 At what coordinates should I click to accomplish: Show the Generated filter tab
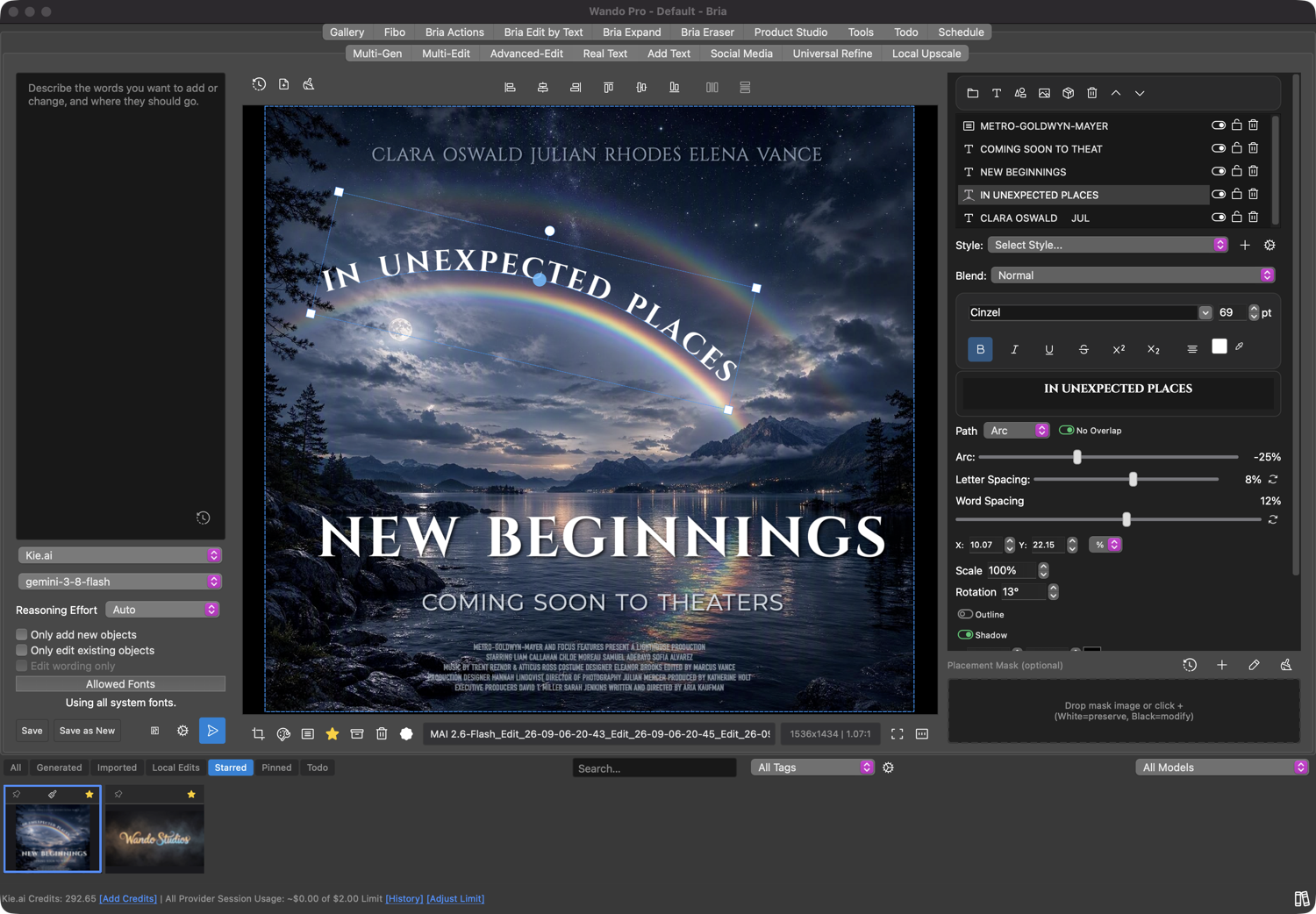[x=59, y=768]
